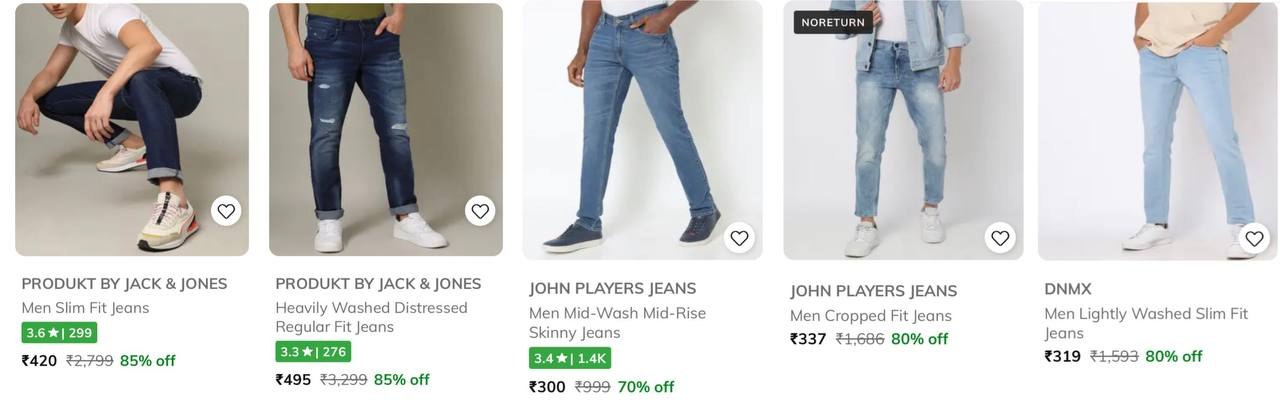View the distressed dark blue jeans photo
The width and height of the screenshot is (1280, 414).
[x=385, y=120]
